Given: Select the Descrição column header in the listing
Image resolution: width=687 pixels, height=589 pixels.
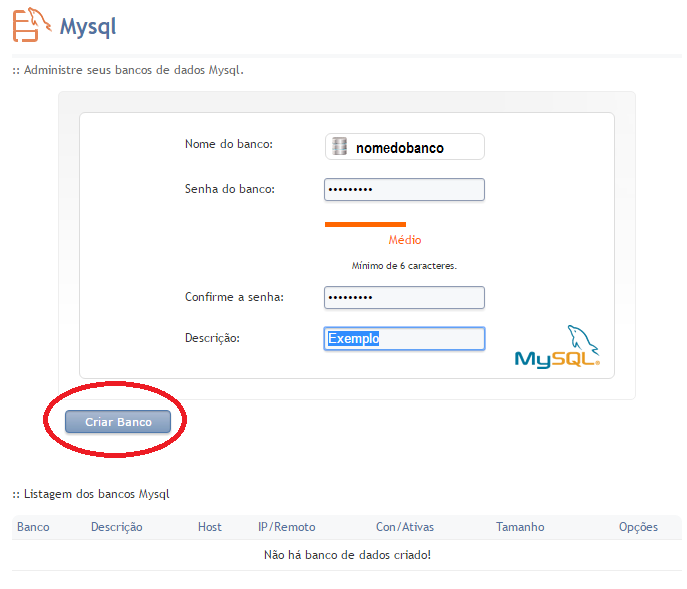Looking at the screenshot, I should [x=116, y=527].
